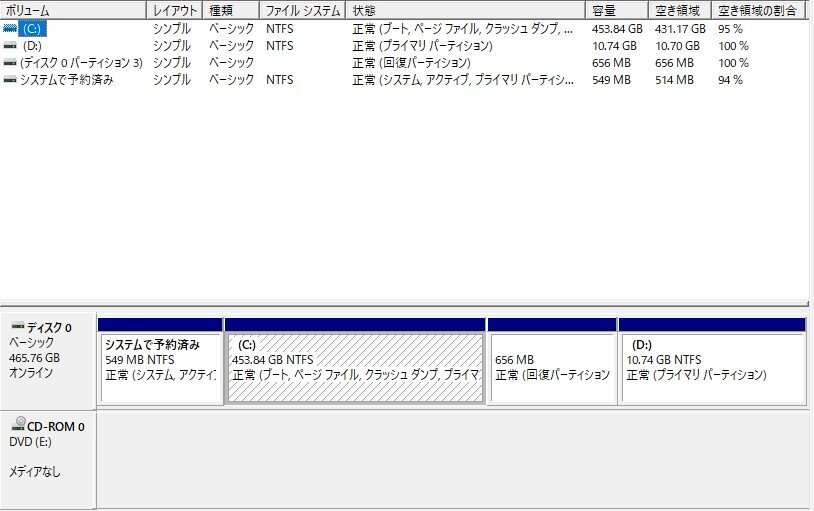Click 453.84 GB NTFS text in (C:) block
The width and height of the screenshot is (814, 511).
pyautogui.click(x=273, y=360)
